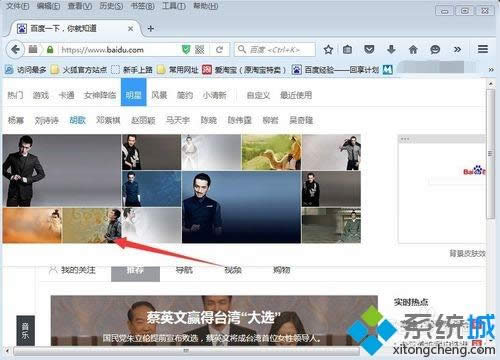Reload the page with refresh icon

(219, 50)
